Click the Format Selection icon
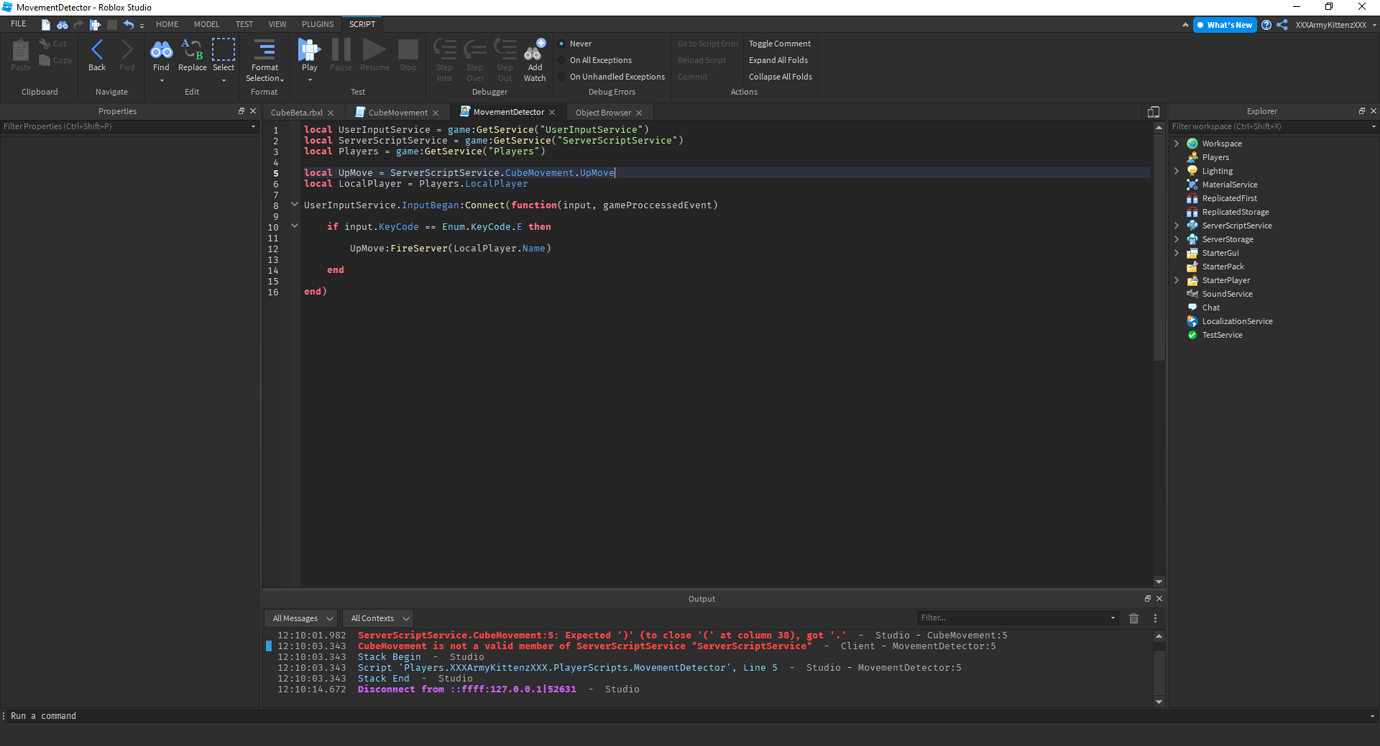Image resolution: width=1380 pixels, height=746 pixels. pos(264,52)
